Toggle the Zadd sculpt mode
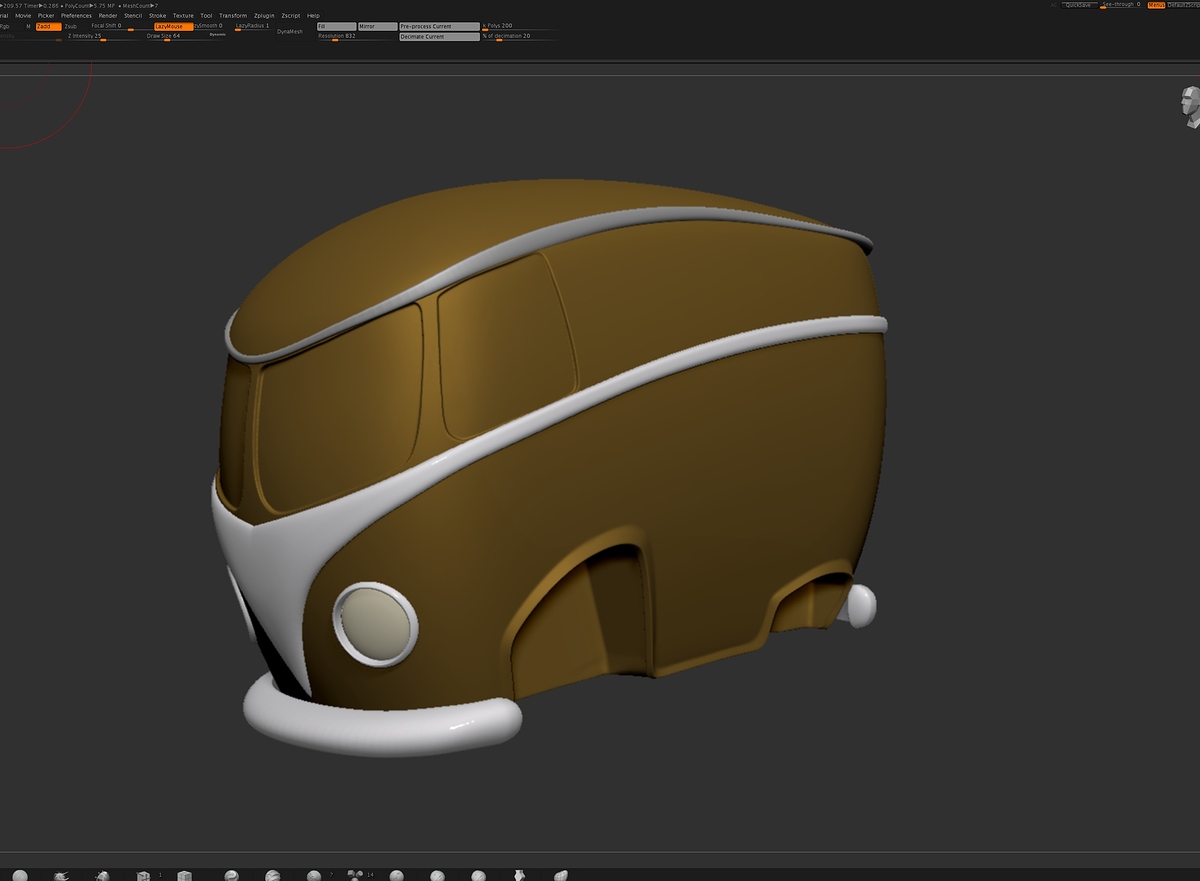1200x881 pixels. pos(48,26)
